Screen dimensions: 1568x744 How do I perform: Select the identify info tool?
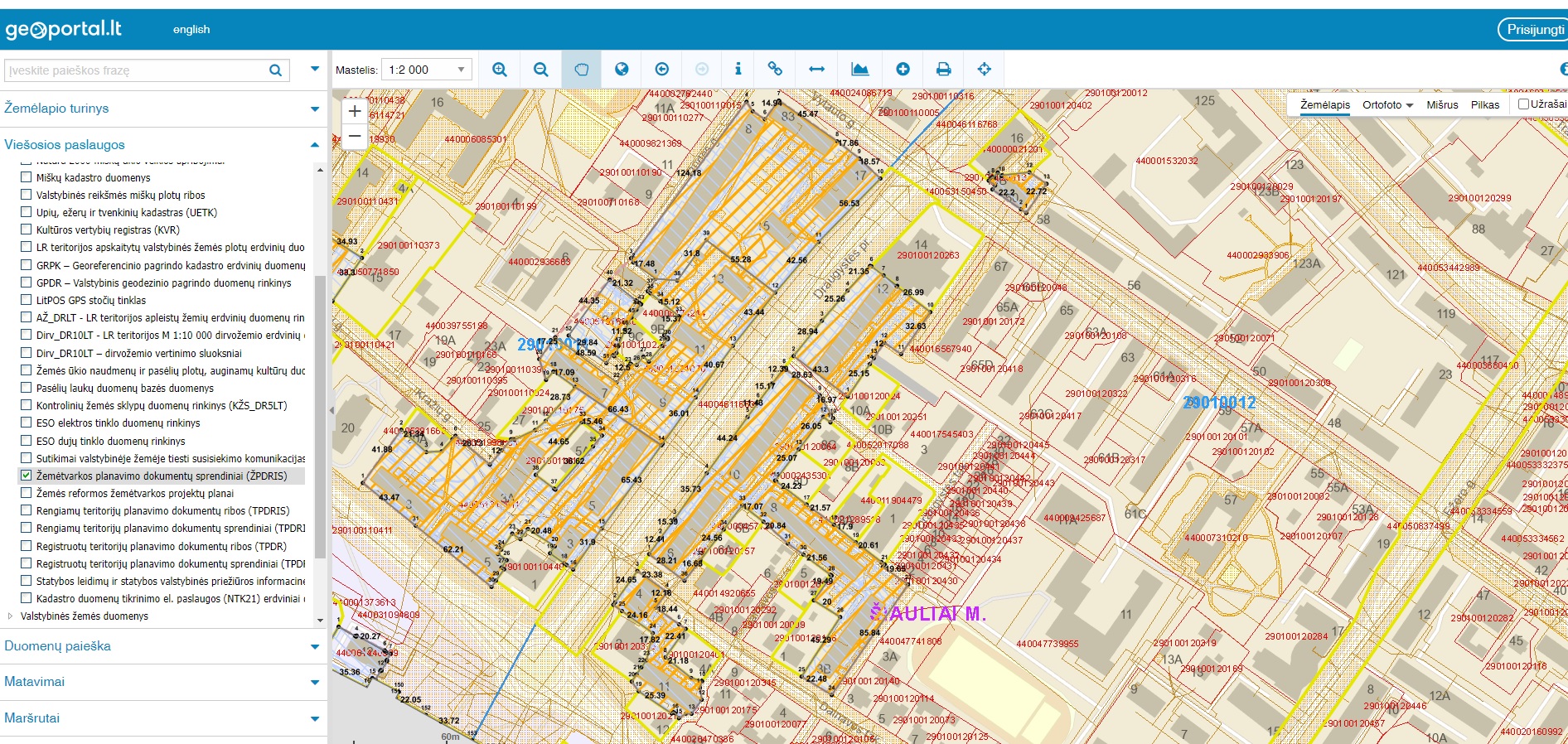pyautogui.click(x=738, y=70)
